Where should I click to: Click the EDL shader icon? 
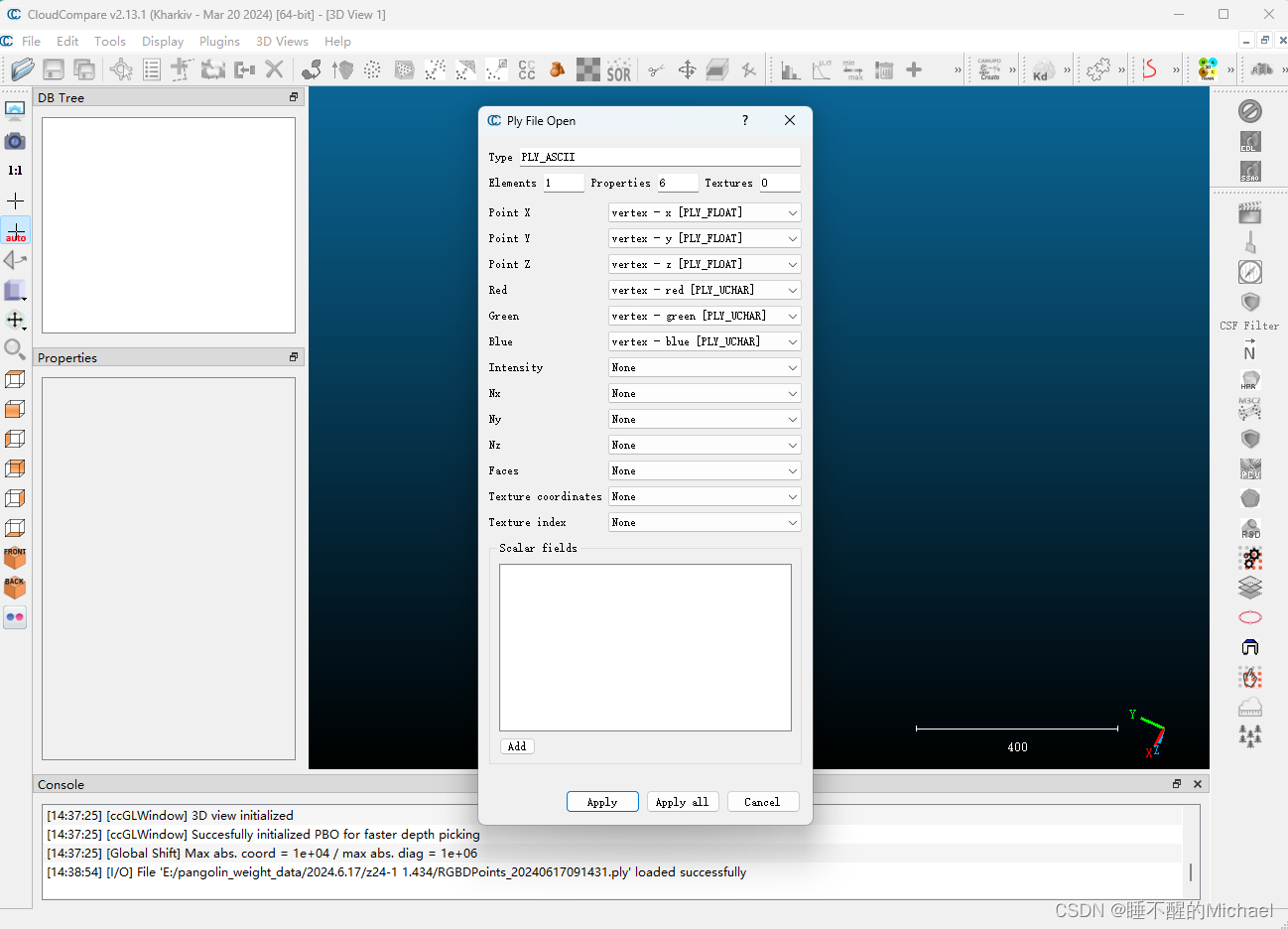pos(1250,141)
